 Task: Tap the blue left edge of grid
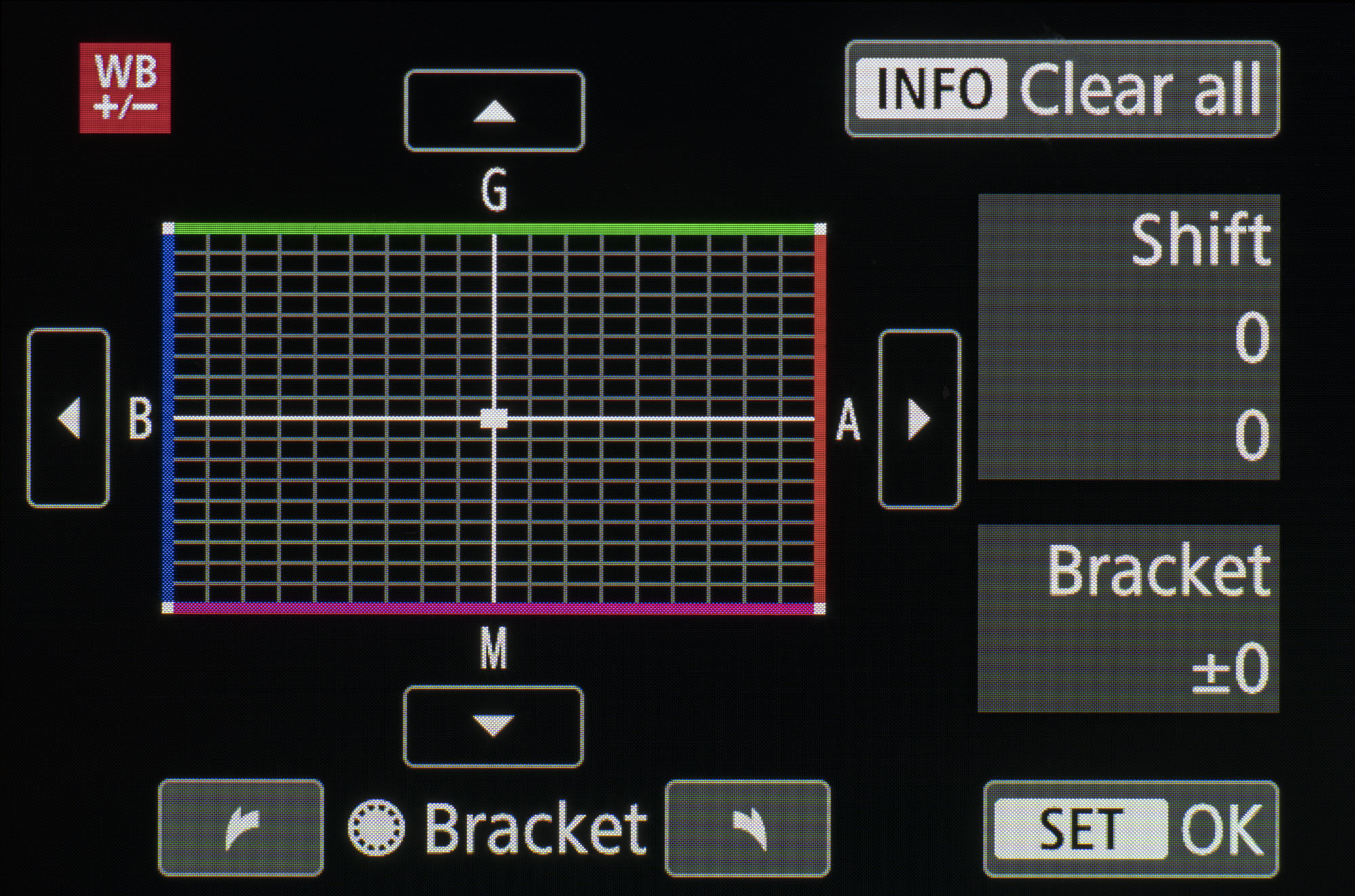point(168,418)
